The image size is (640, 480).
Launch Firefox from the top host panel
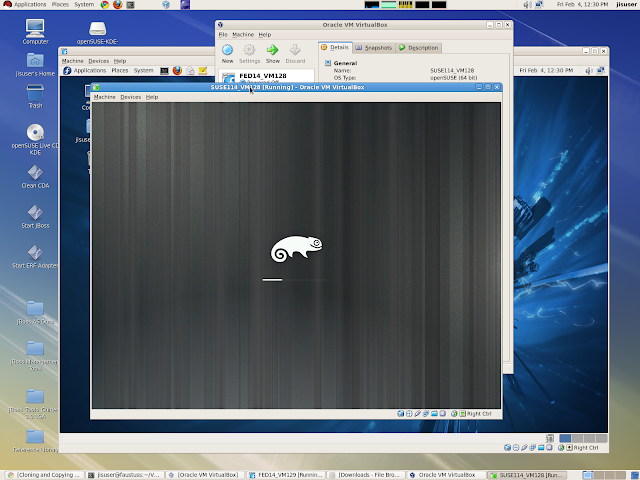(x=118, y=4)
